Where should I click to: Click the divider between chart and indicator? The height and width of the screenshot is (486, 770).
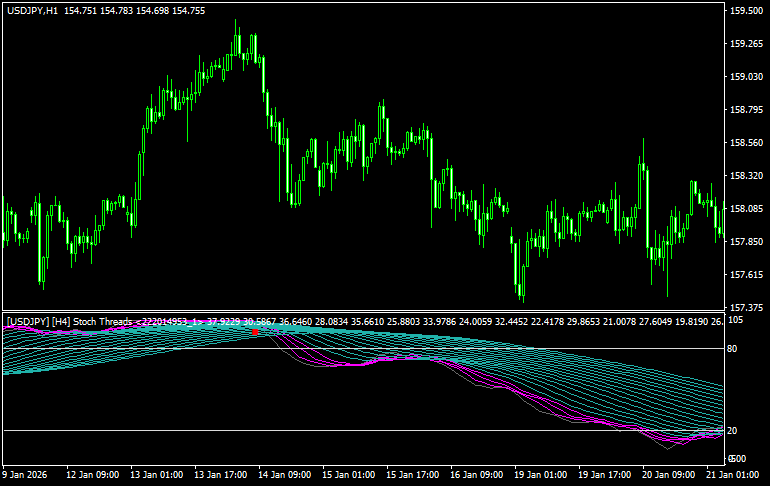pos(360,311)
